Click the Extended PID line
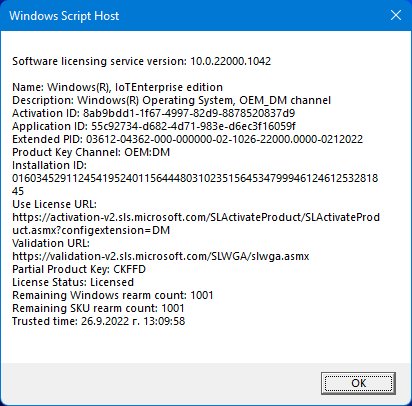Viewport: 412px width, 406px height. [187, 139]
